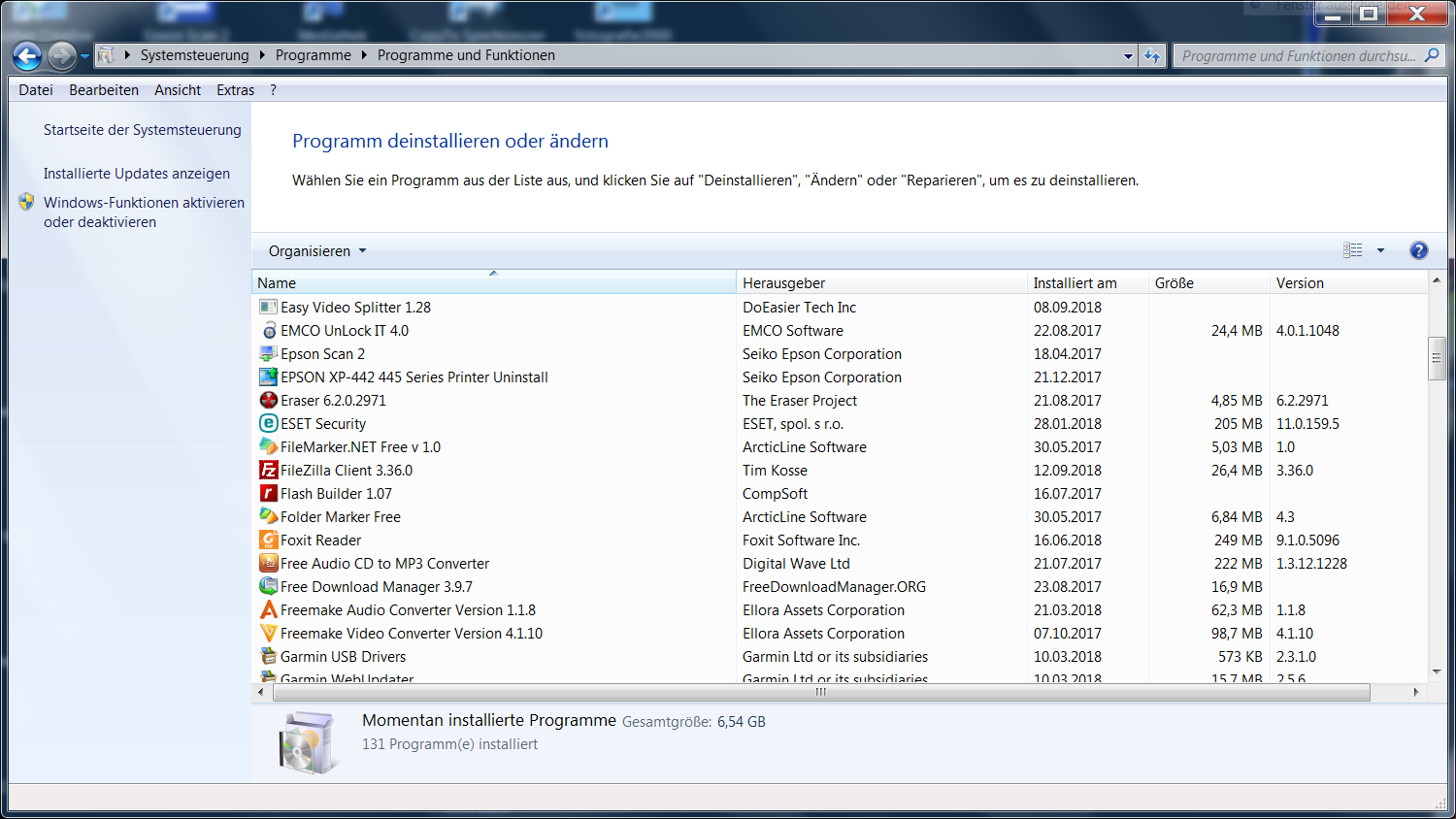Sort by the Größe column header
1456x819 pixels.
pos(1209,283)
